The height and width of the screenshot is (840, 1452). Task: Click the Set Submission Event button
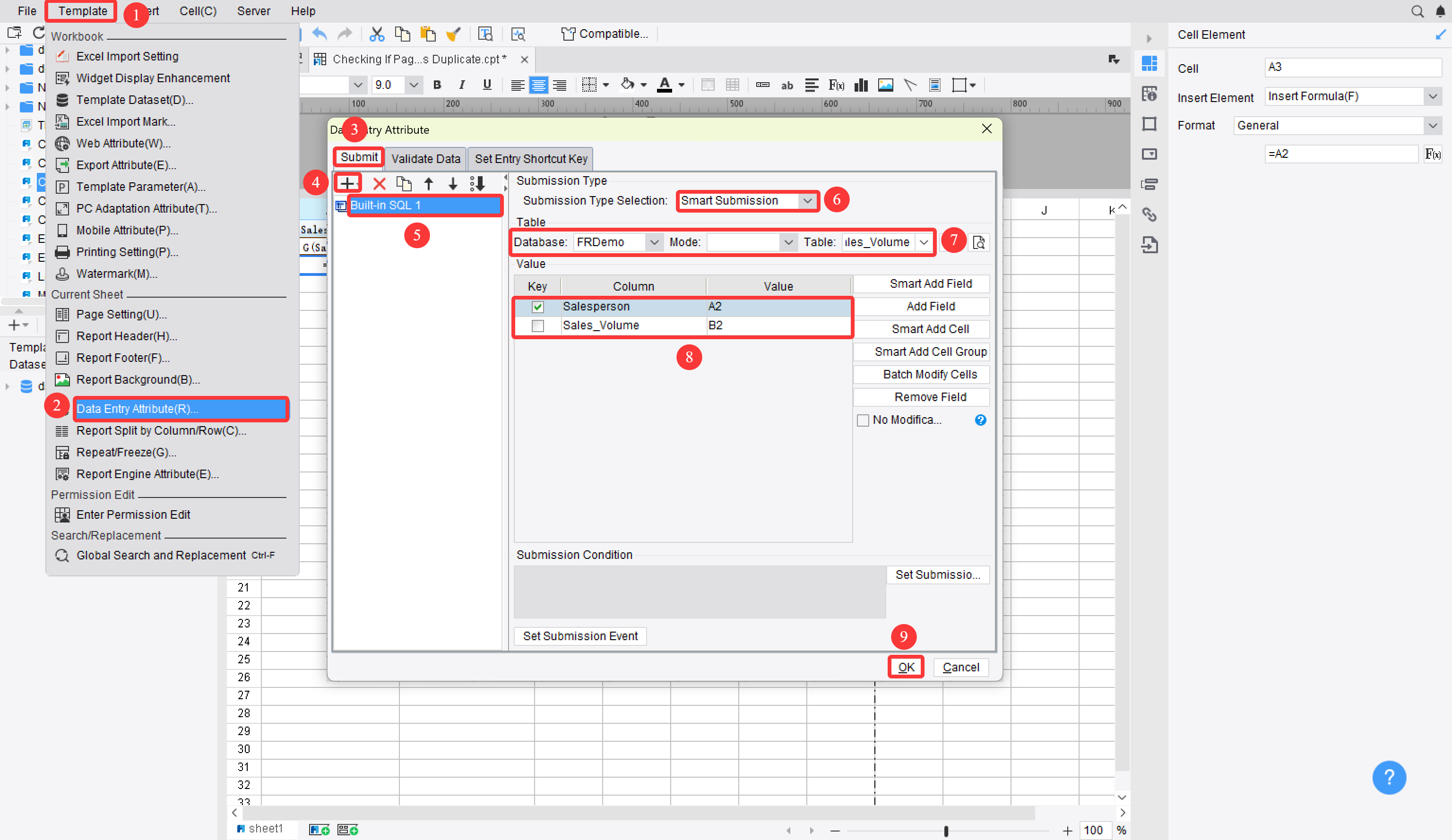click(x=579, y=635)
